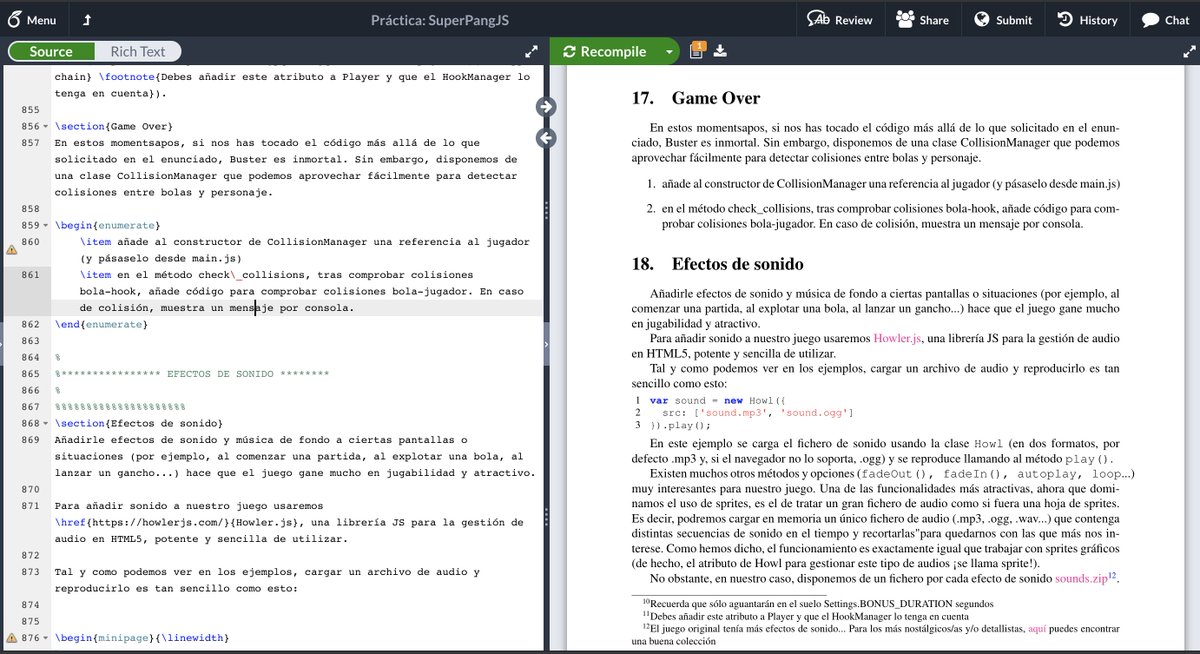Click the History clock icon
The image size is (1200, 654).
tap(1064, 20)
